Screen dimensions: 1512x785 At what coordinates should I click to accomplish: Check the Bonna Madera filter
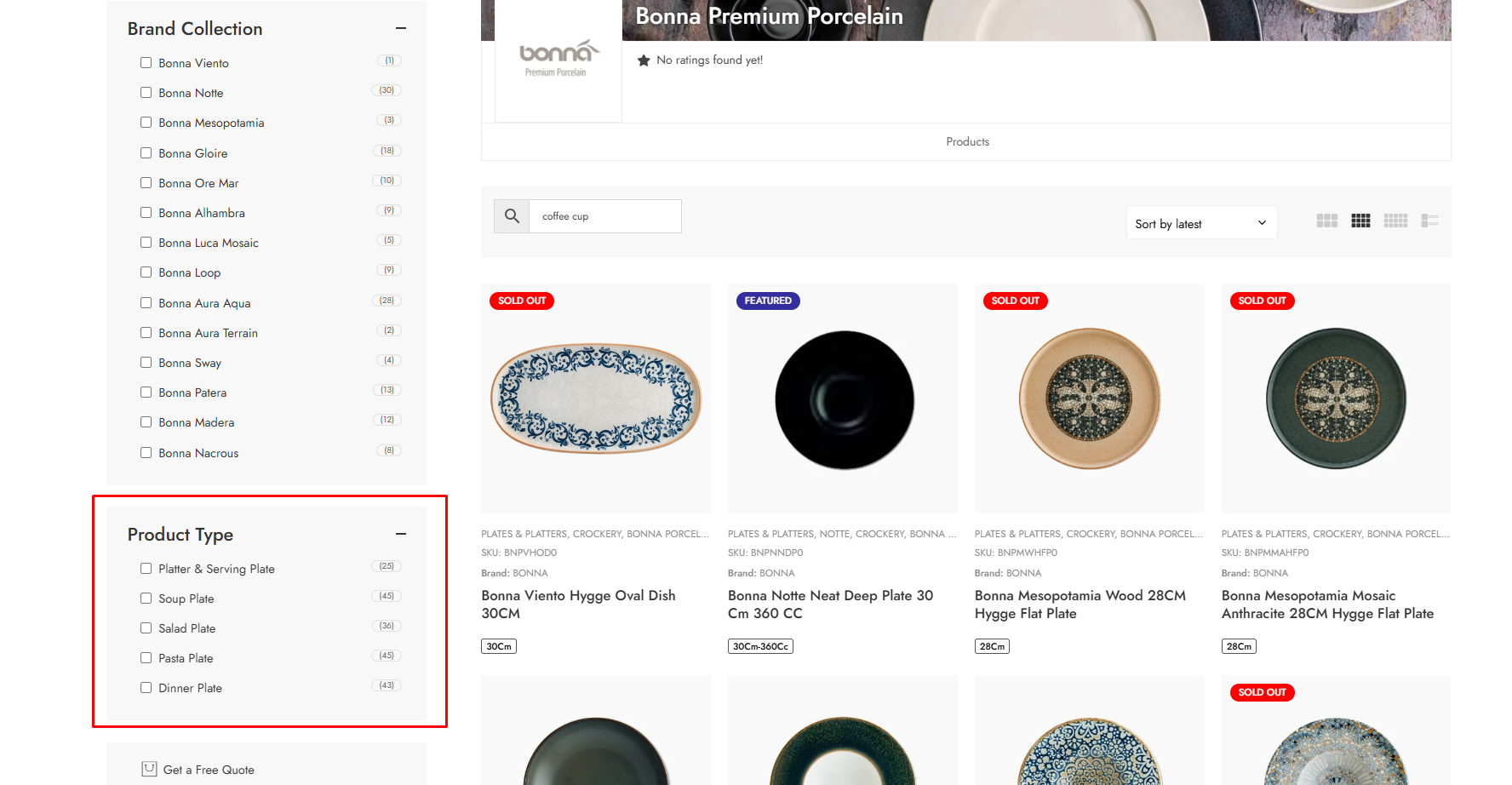click(x=146, y=422)
